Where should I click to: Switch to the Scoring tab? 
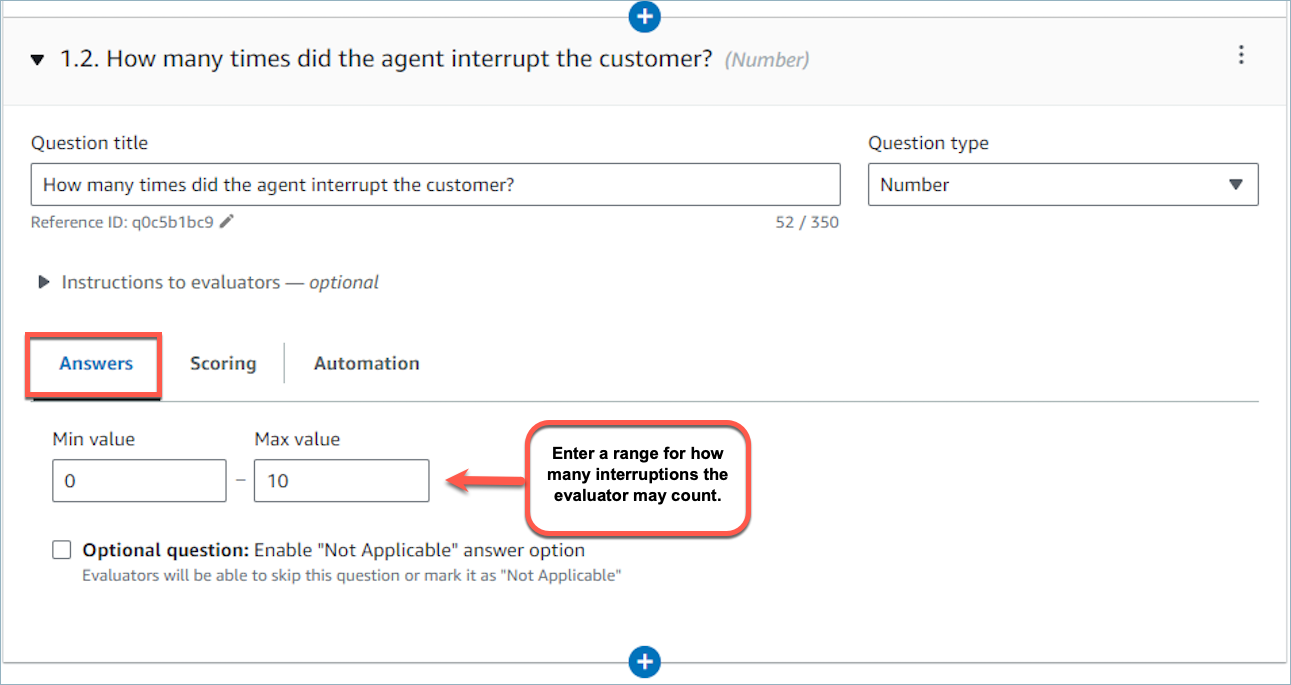223,364
